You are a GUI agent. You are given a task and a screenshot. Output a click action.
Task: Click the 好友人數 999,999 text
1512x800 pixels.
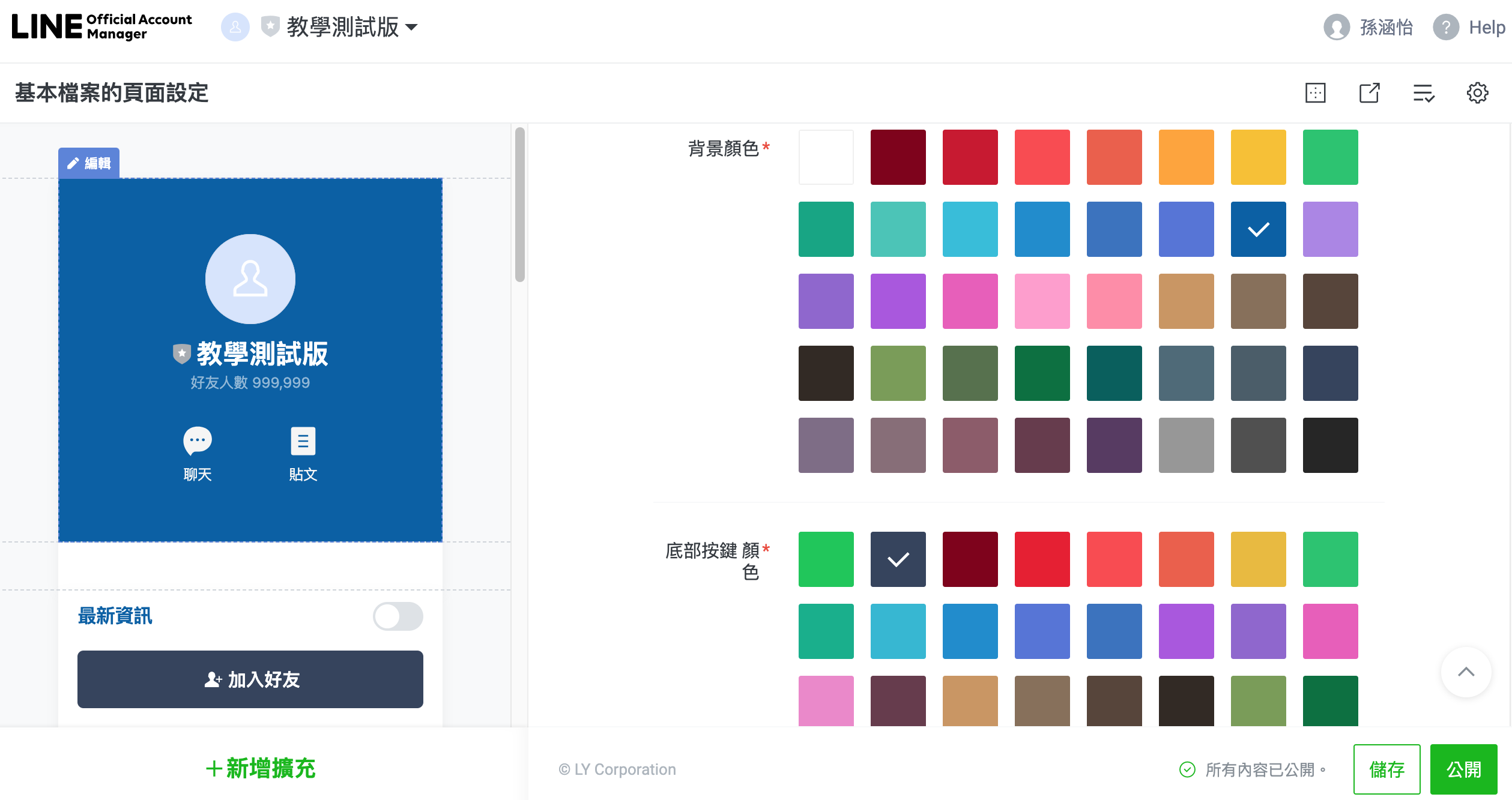250,382
